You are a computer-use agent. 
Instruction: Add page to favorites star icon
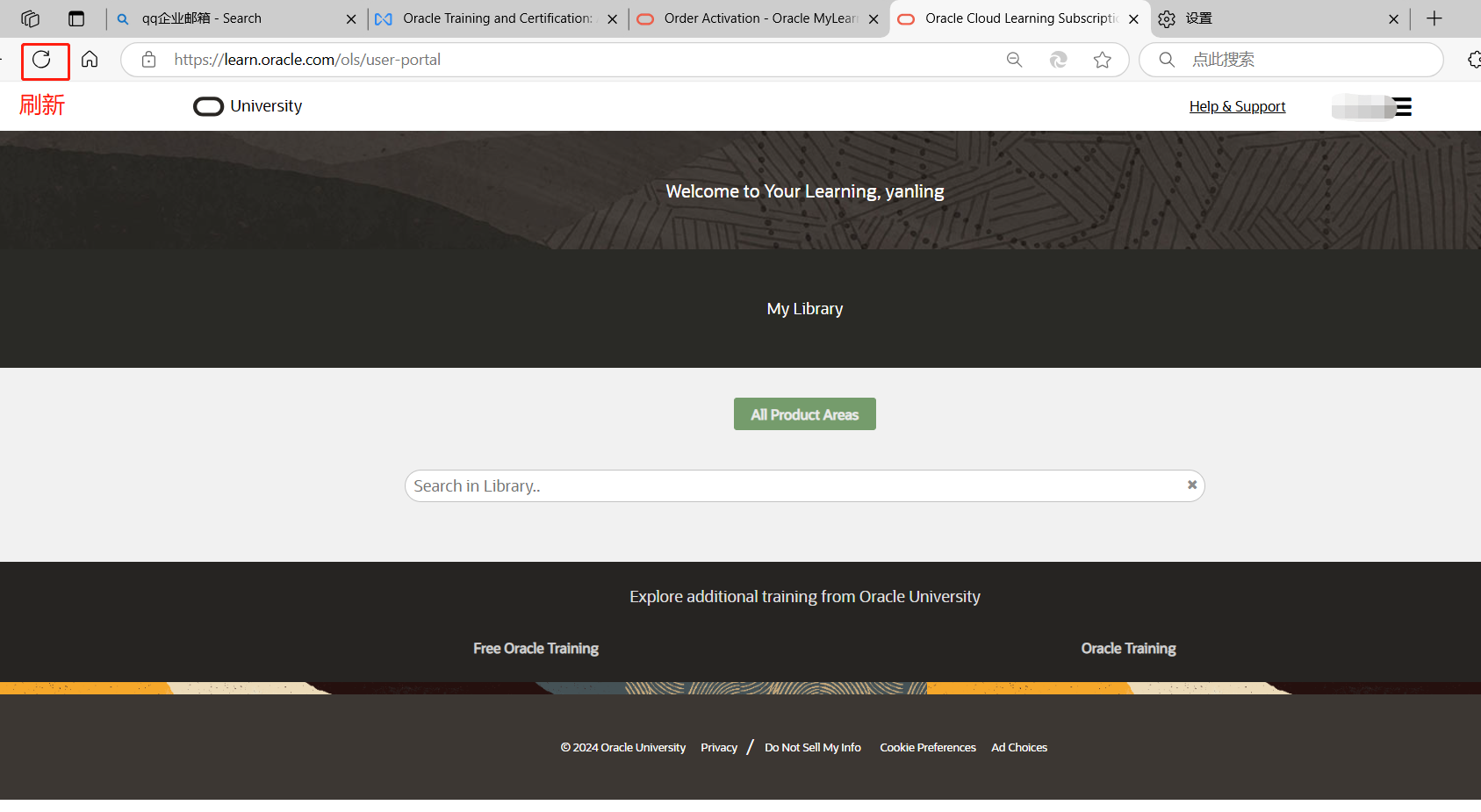[1103, 60]
